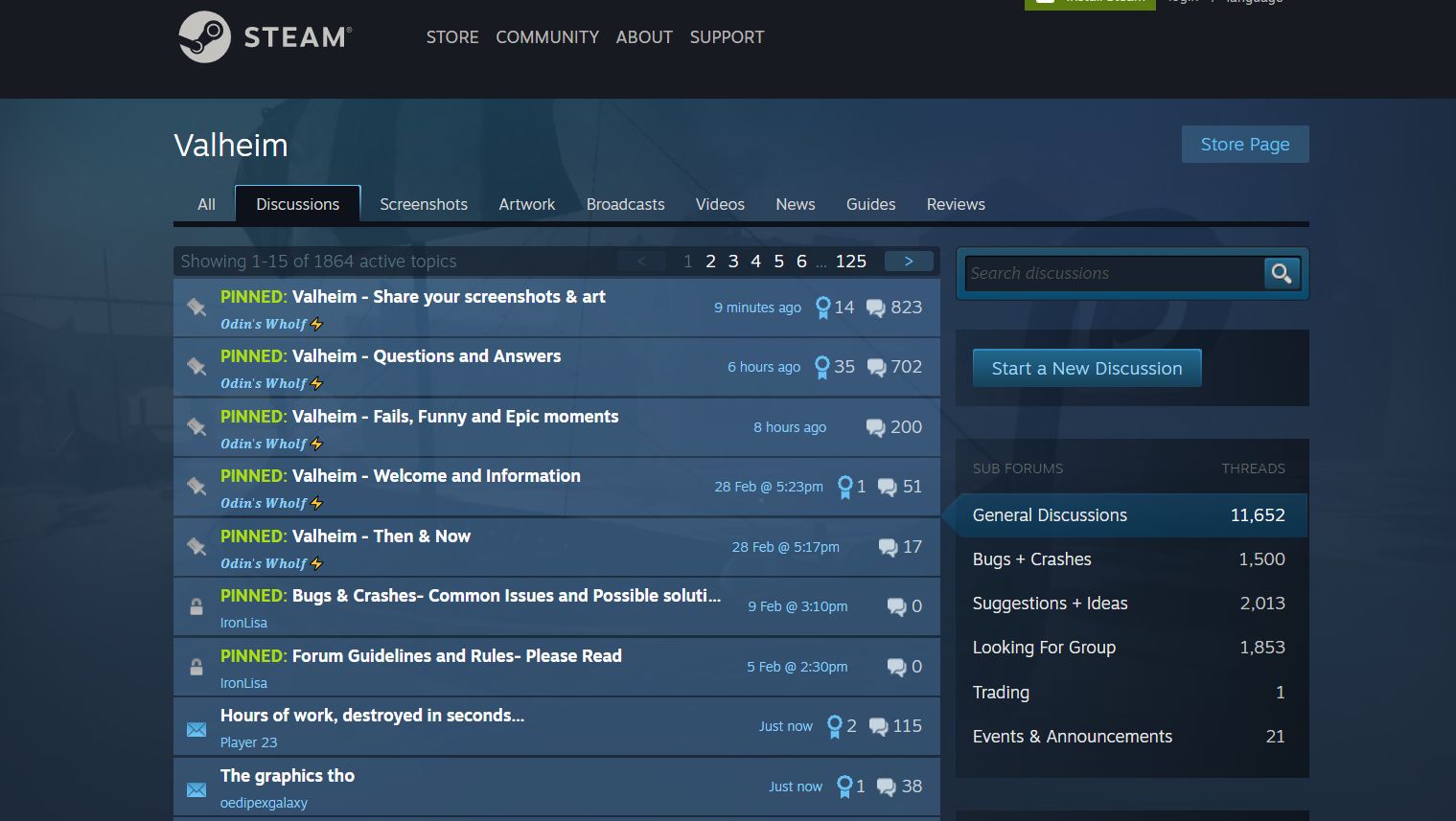
Task: Click pin icon of Share your screenshots thread
Action: tap(196, 307)
